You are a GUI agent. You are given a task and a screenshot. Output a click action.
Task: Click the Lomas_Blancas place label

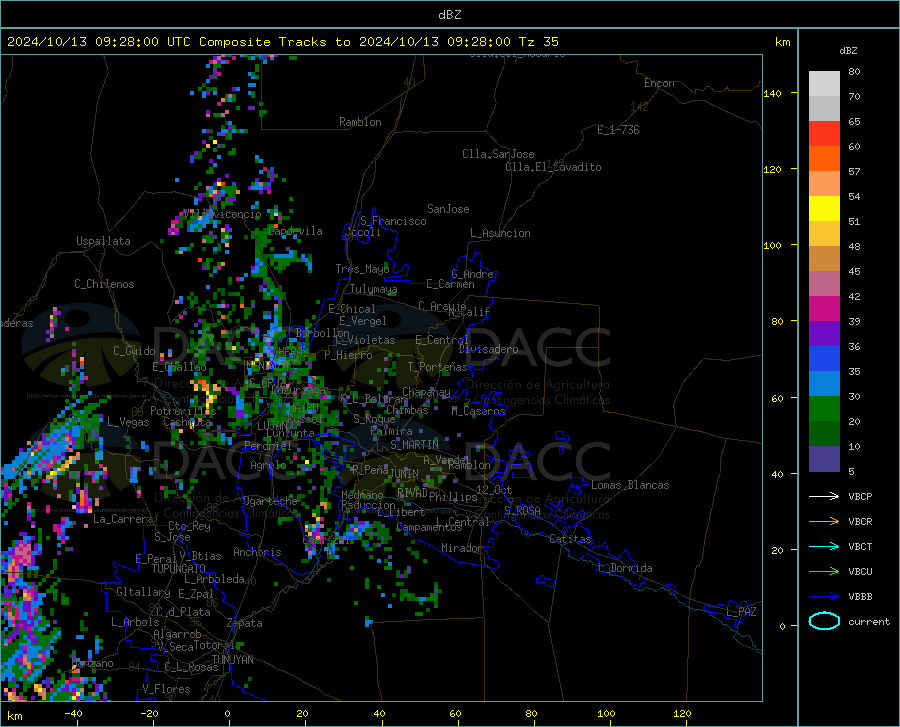630,485
